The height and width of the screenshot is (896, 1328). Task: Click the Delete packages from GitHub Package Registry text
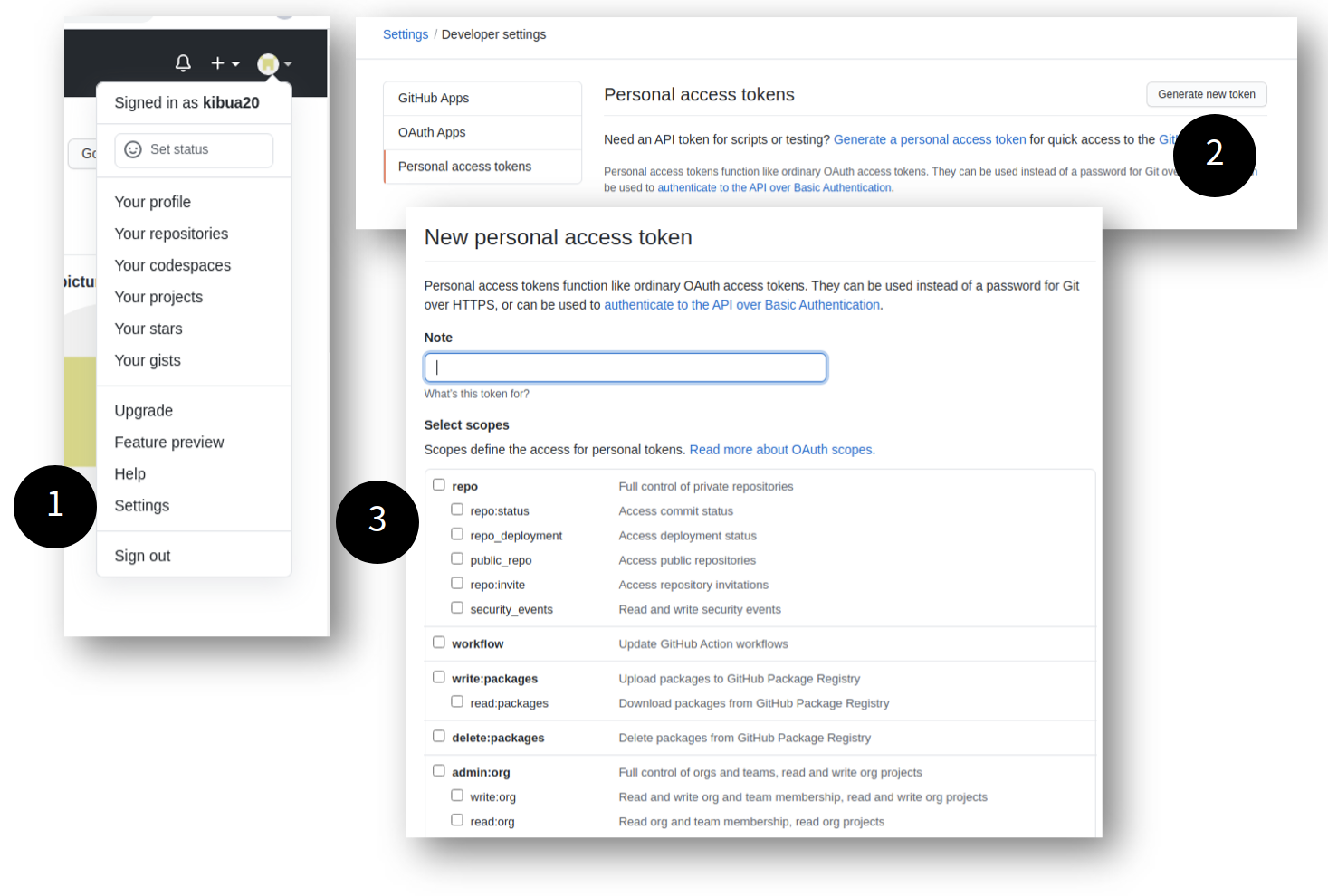click(745, 739)
